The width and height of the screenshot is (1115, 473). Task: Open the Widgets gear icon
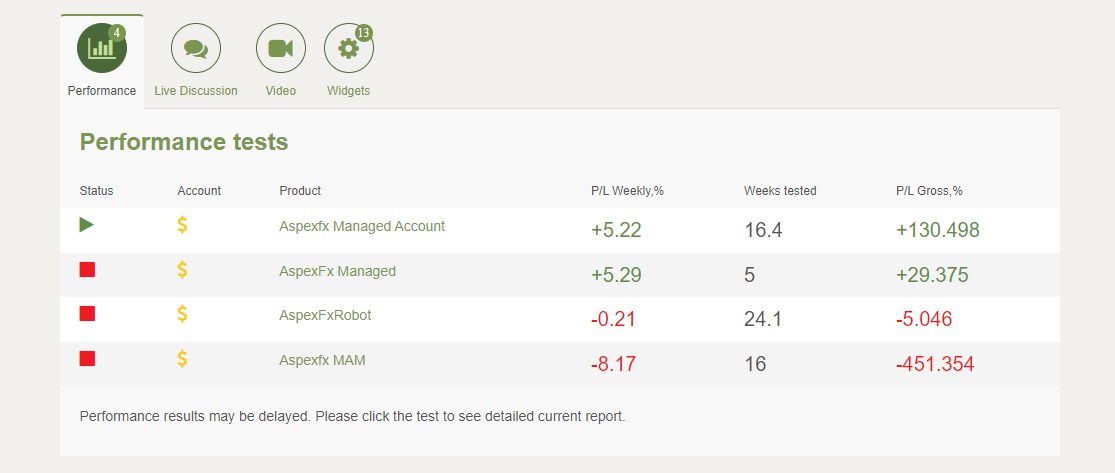point(348,48)
